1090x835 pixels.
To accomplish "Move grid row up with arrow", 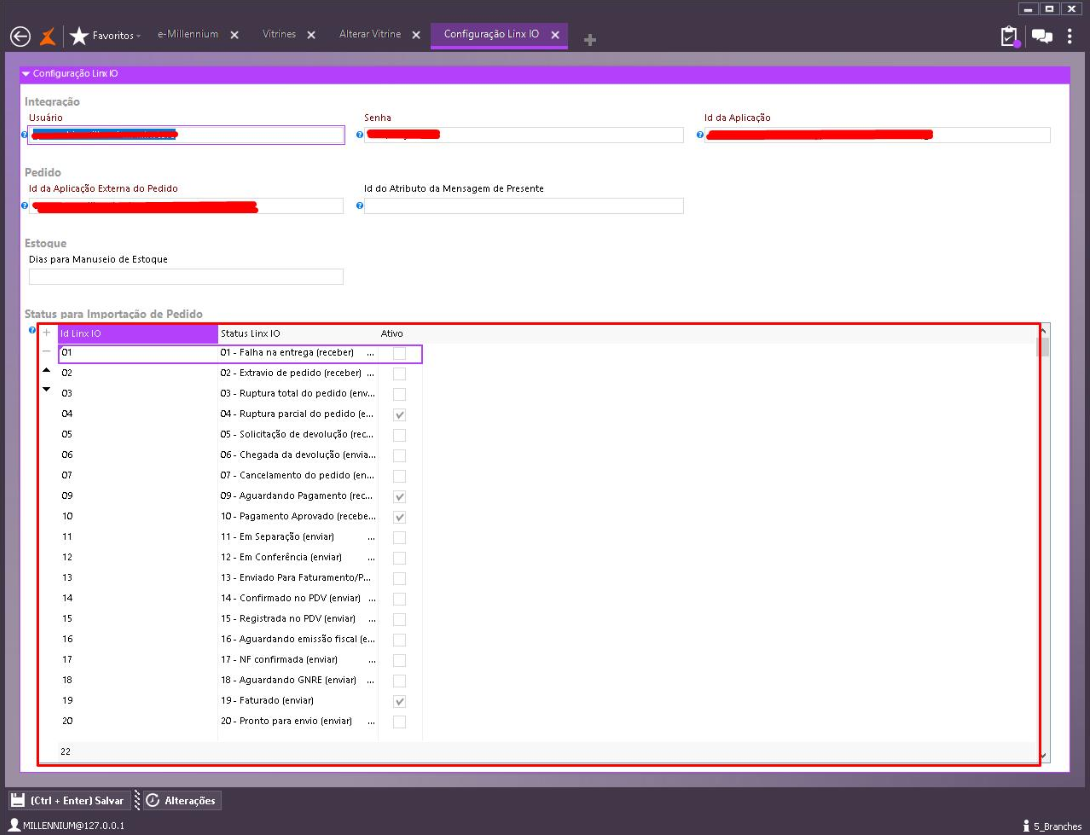I will pyautogui.click(x=47, y=371).
